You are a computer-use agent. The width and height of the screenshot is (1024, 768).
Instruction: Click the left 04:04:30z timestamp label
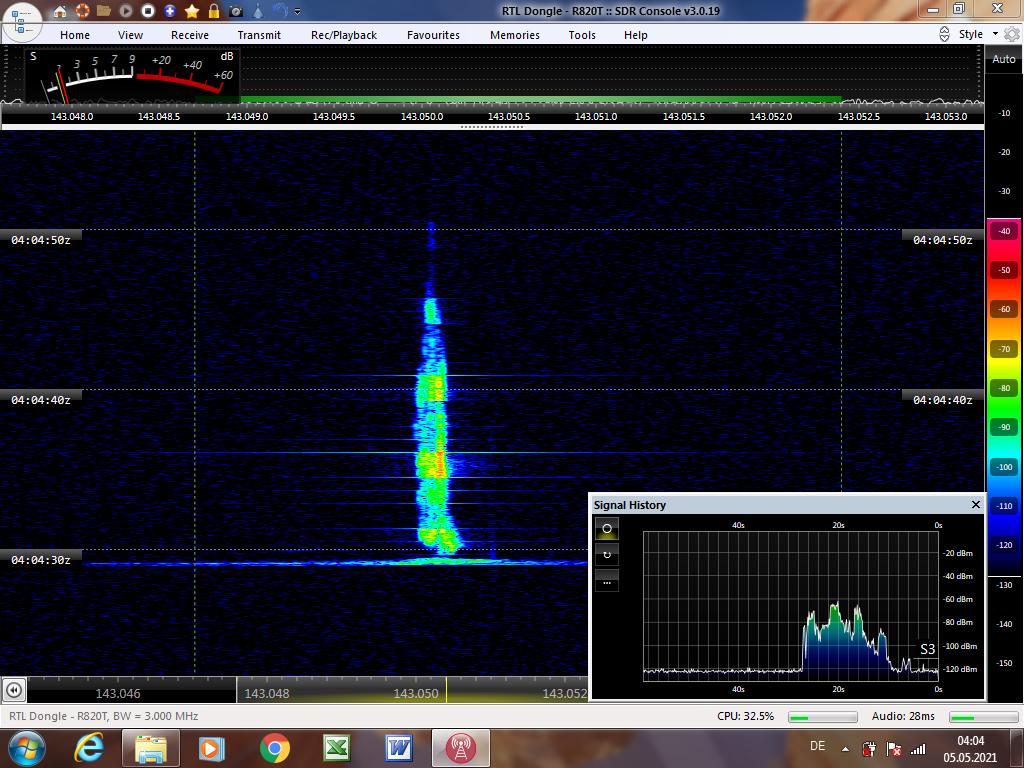[x=40, y=560]
